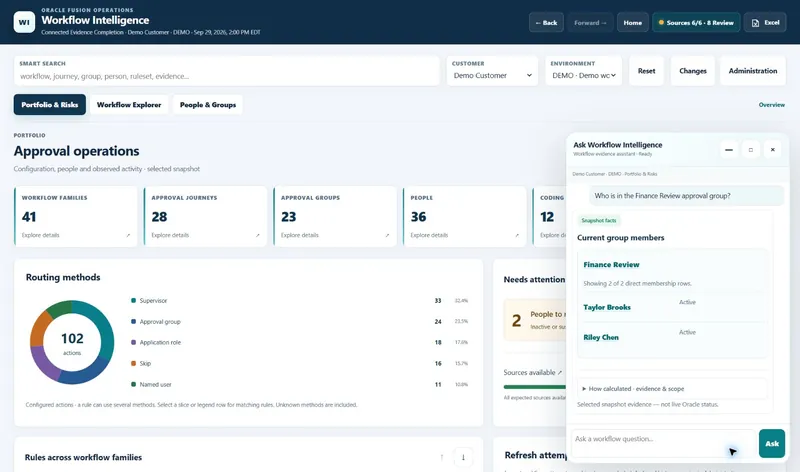
Task: Click the up arrow in Rules across workflow families
Action: [442, 457]
